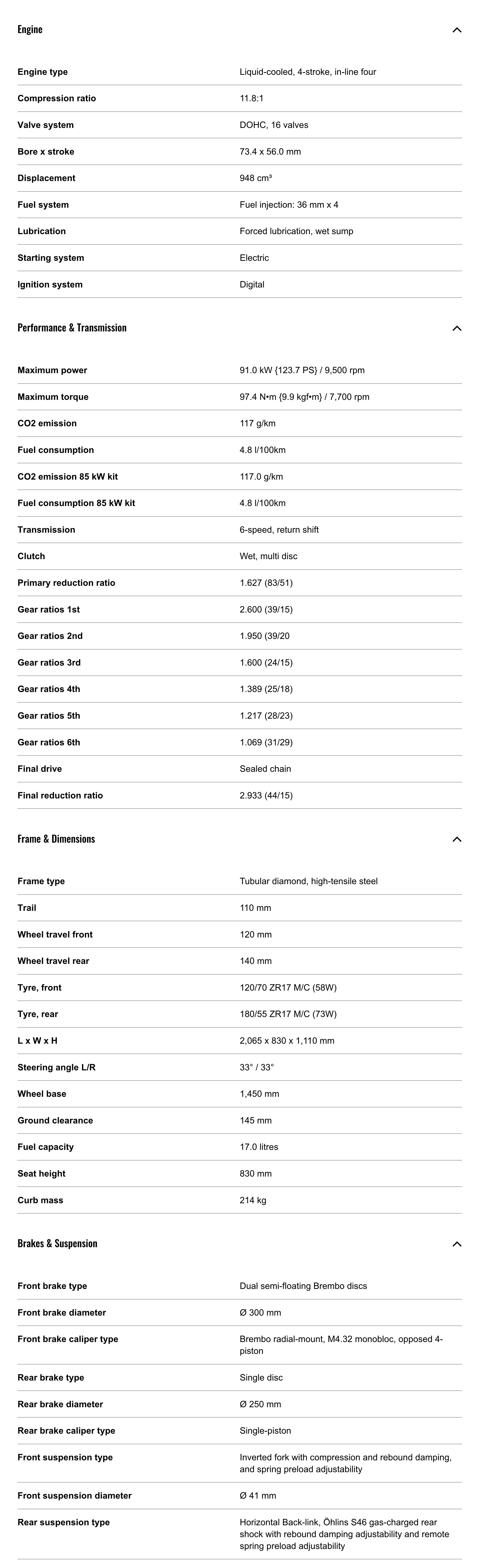Image resolution: width=482 pixels, height=1568 pixels.
Task: Click the Maximum torque value text
Action: point(304,397)
